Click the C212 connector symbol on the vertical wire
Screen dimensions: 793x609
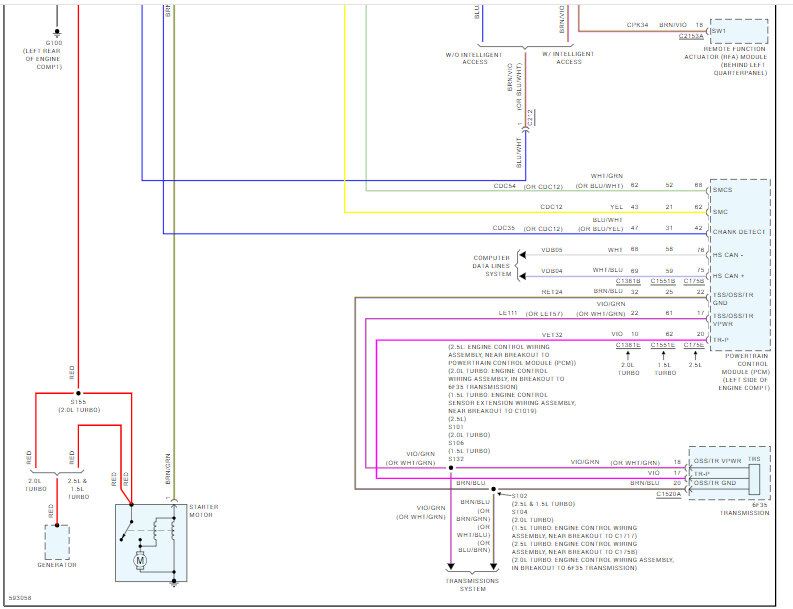pos(525,130)
